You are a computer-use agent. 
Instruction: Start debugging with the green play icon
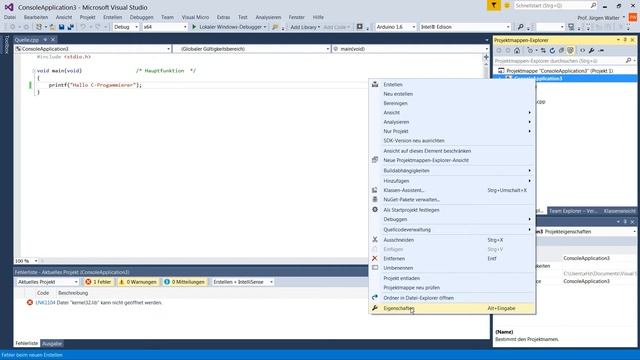click(x=194, y=27)
